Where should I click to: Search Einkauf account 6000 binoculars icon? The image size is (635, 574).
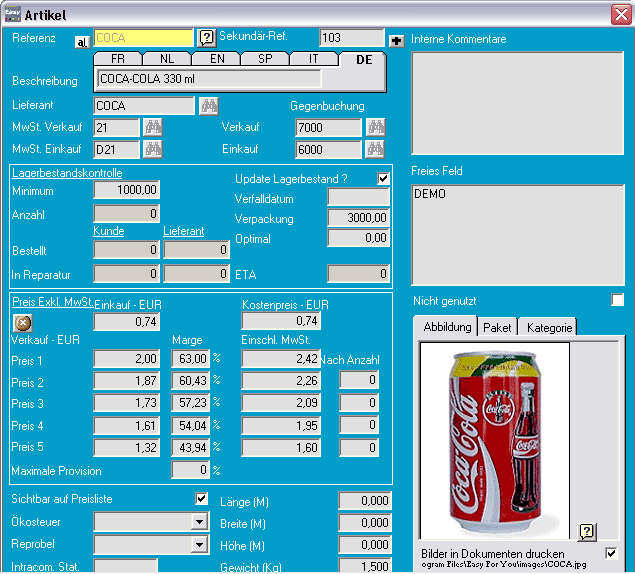click(375, 149)
